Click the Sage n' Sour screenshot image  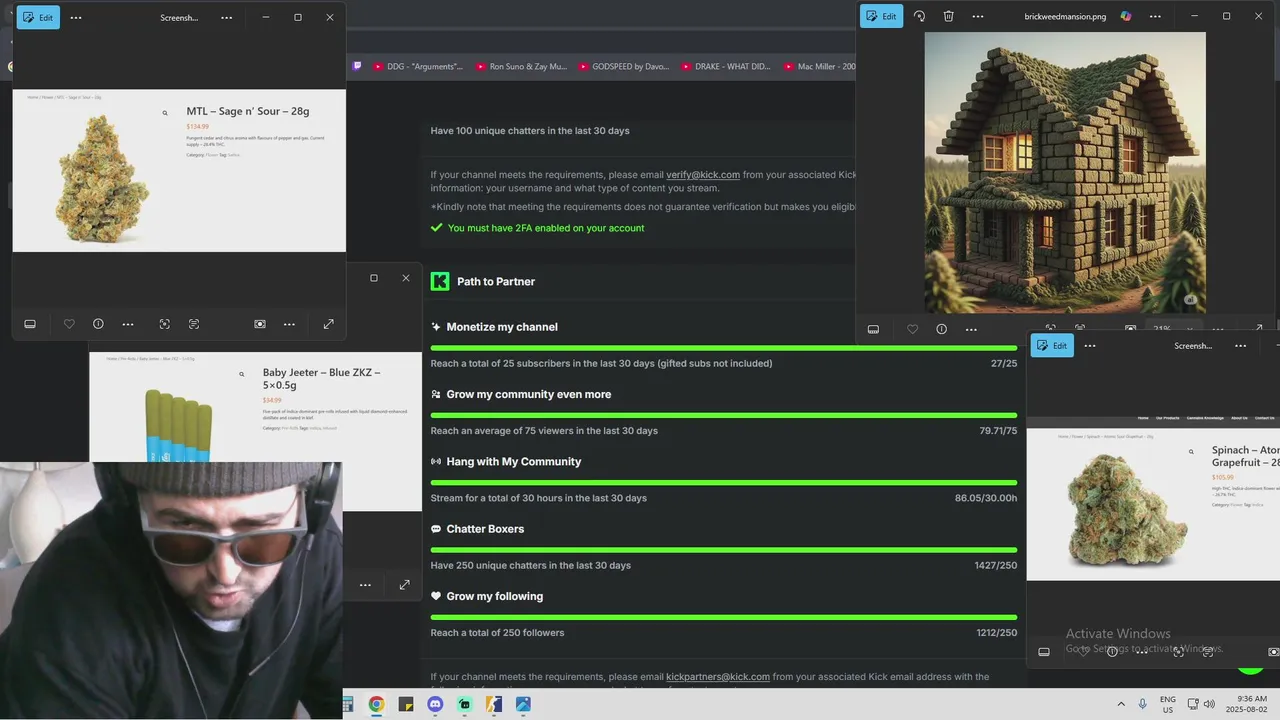(179, 171)
